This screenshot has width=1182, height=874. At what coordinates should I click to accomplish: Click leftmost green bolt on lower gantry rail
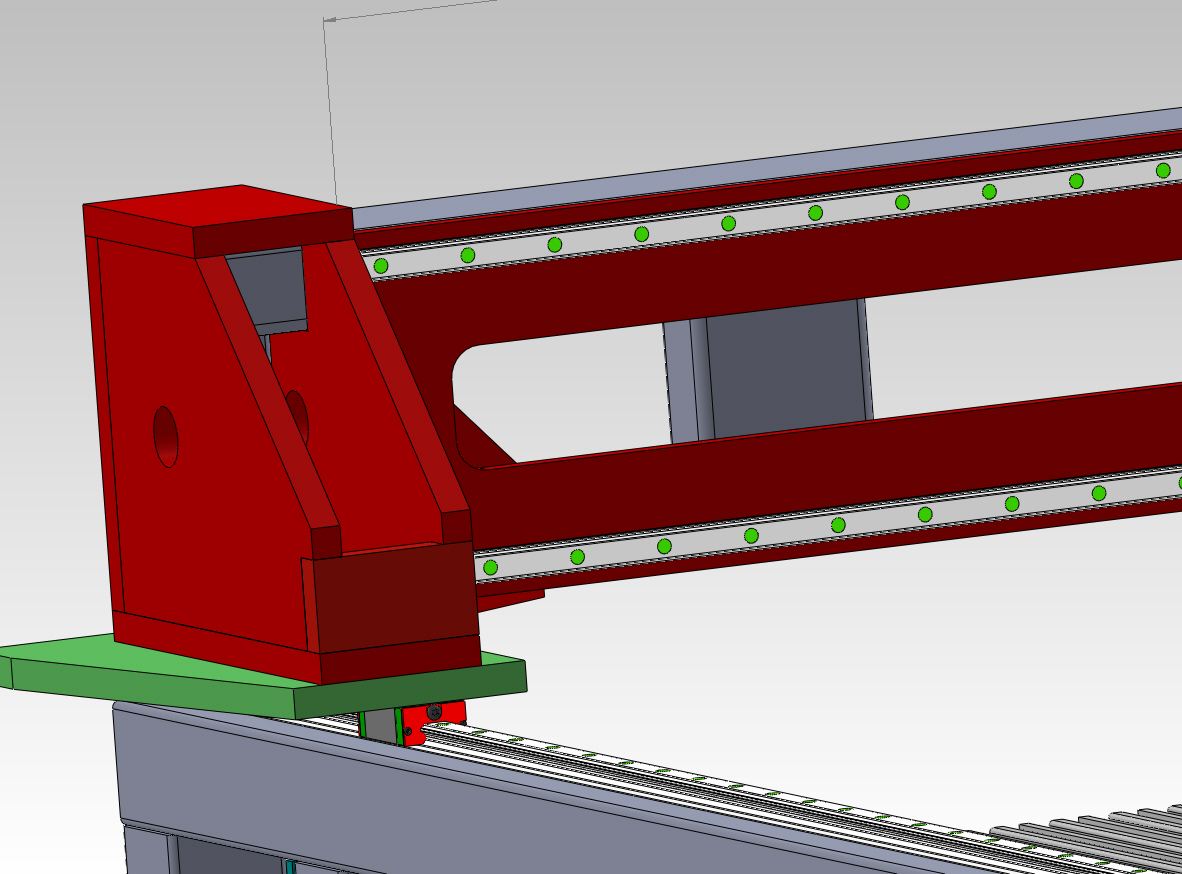tap(490, 568)
